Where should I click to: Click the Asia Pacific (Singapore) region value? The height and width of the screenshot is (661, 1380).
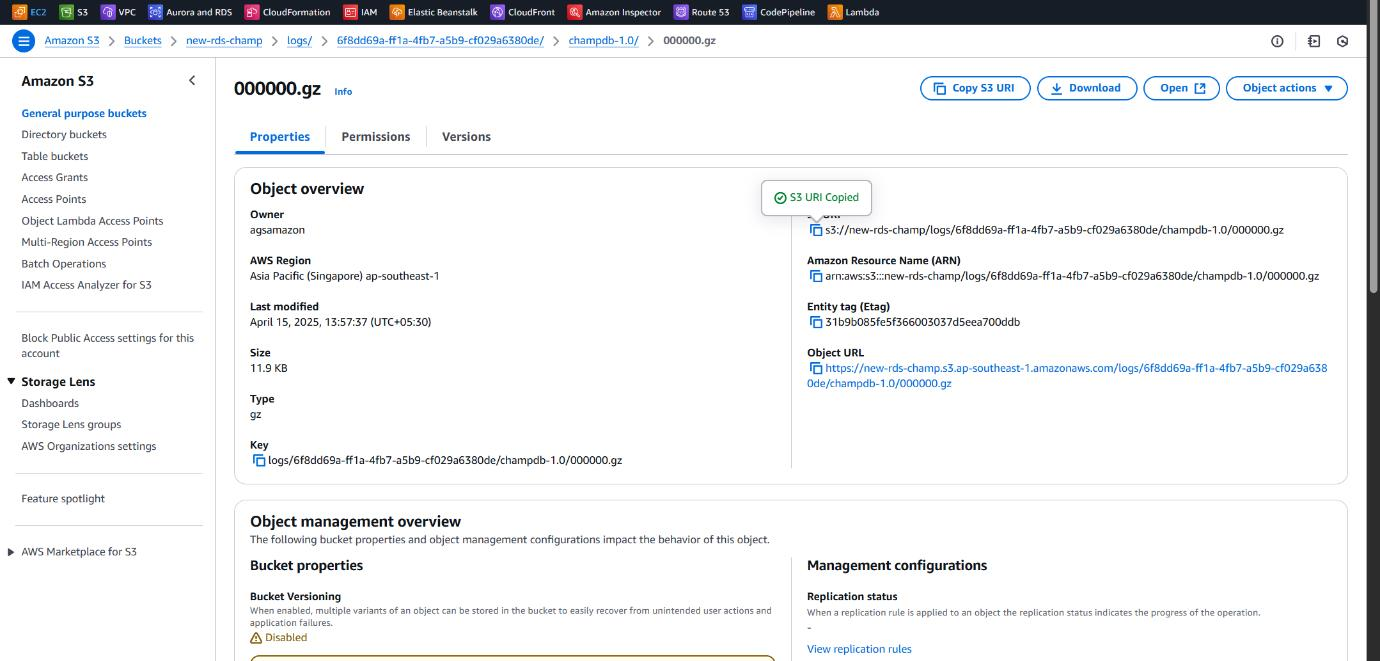[344, 276]
